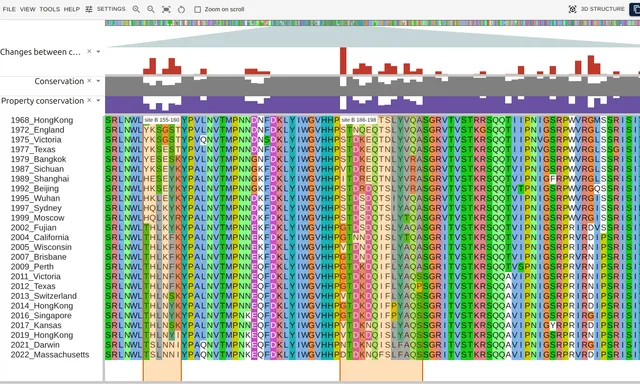Open the HELP menu
The height and width of the screenshot is (384, 640).
72,9
